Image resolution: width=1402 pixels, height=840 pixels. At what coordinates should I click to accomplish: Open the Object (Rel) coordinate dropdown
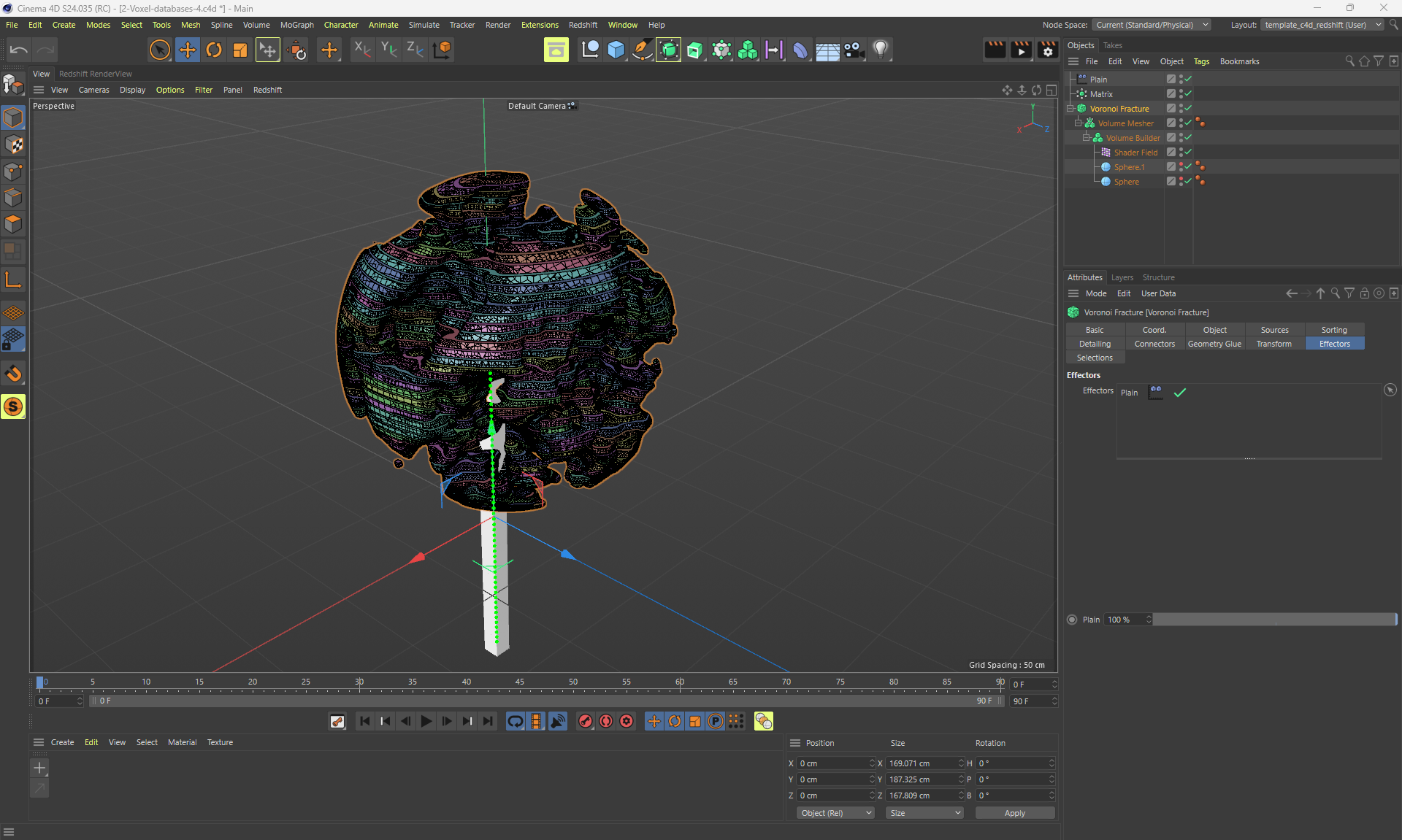pos(835,813)
